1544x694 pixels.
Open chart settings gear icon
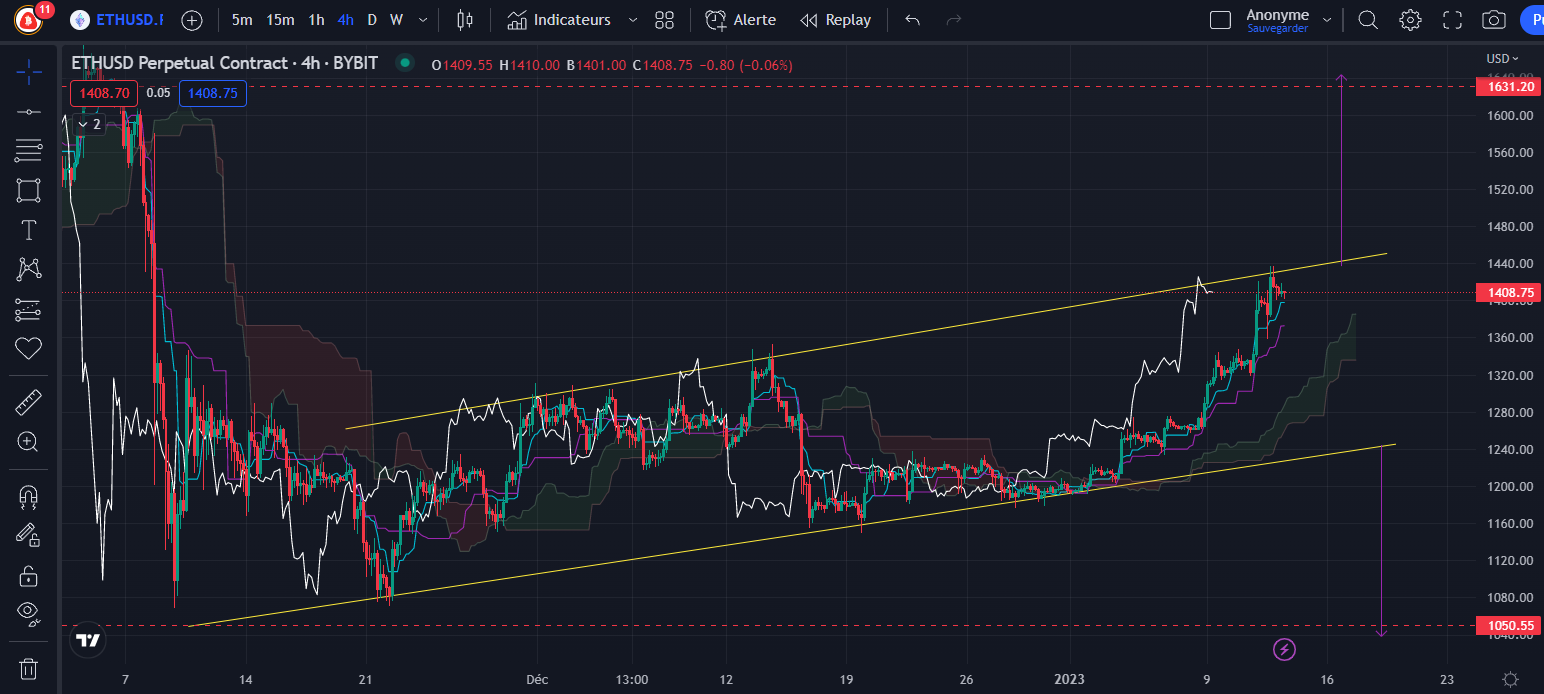1410,20
